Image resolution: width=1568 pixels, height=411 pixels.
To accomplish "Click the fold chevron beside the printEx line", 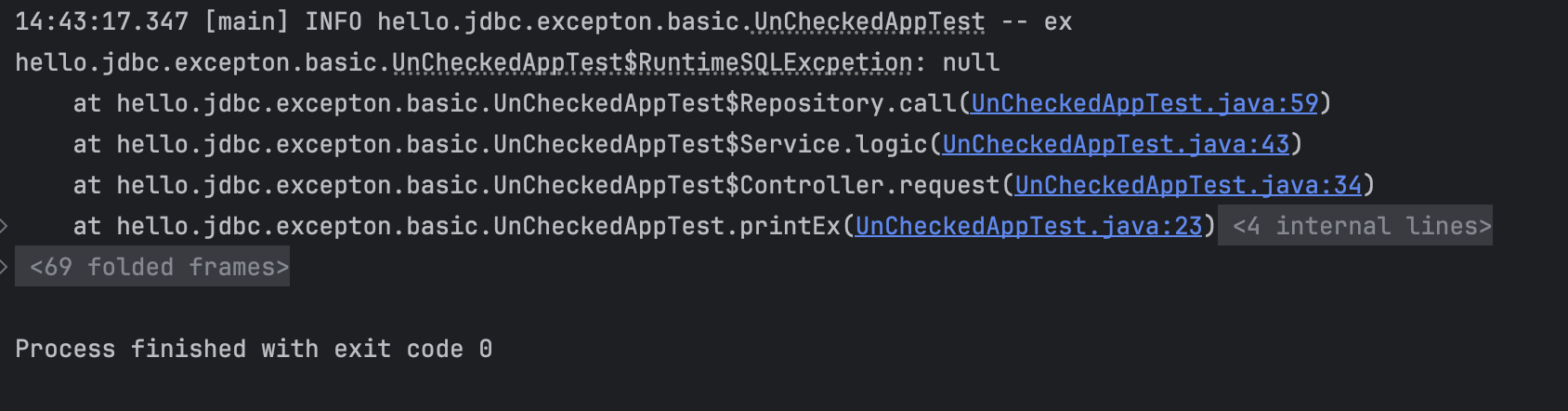I will click(x=5, y=226).
